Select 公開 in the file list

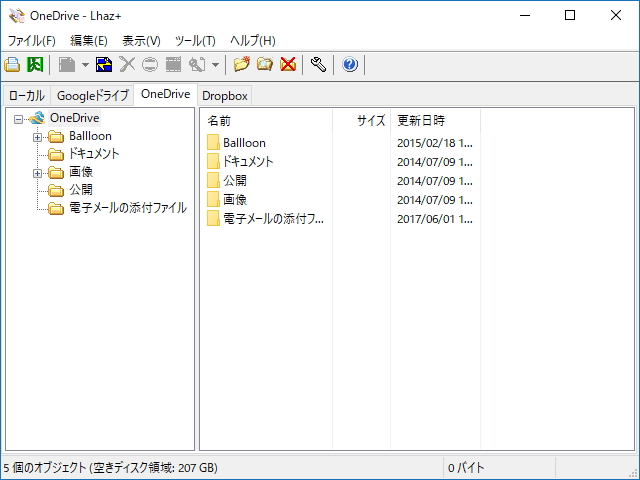point(235,181)
